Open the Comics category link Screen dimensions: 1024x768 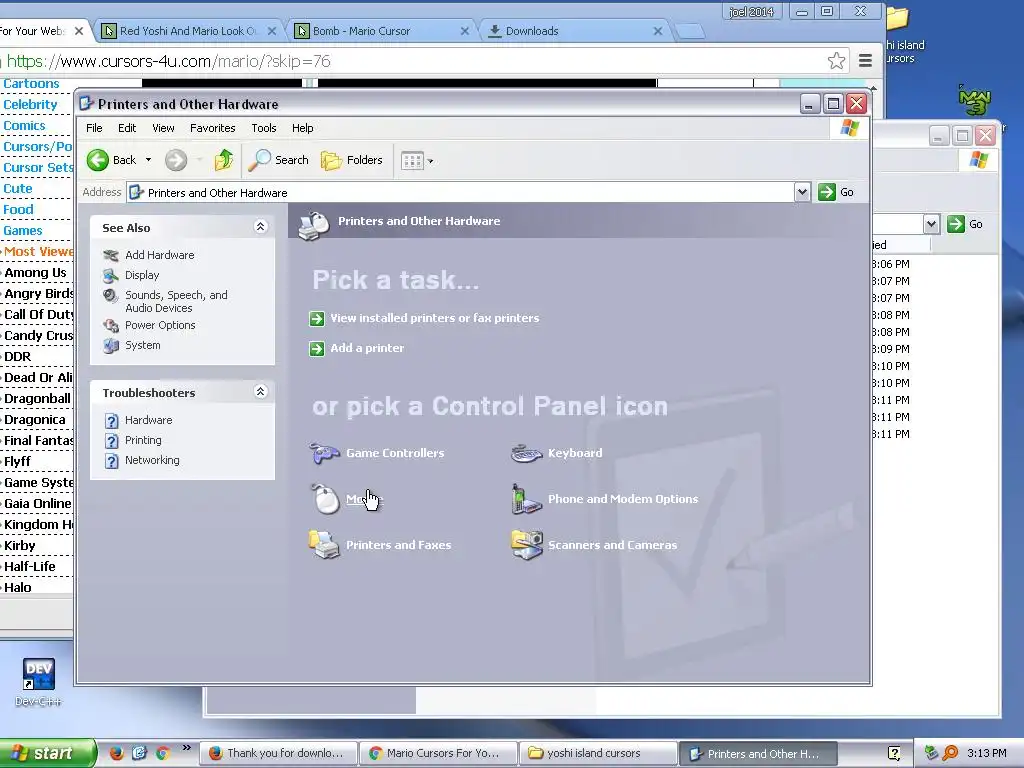24,125
